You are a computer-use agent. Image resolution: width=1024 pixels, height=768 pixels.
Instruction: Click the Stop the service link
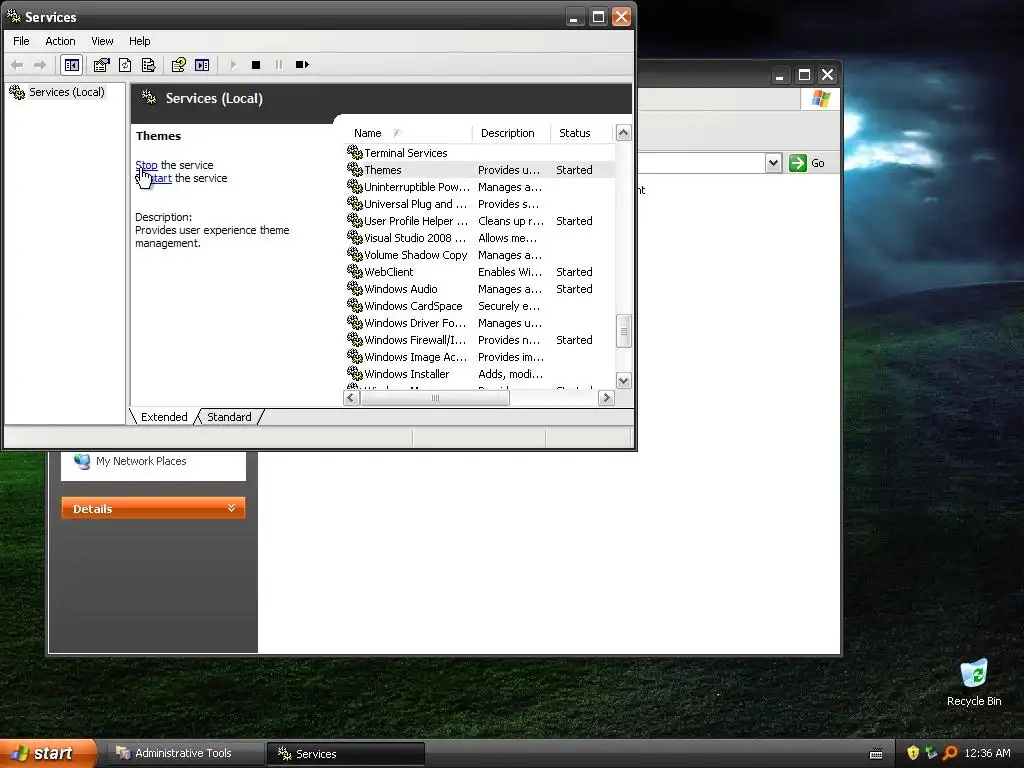click(x=146, y=165)
